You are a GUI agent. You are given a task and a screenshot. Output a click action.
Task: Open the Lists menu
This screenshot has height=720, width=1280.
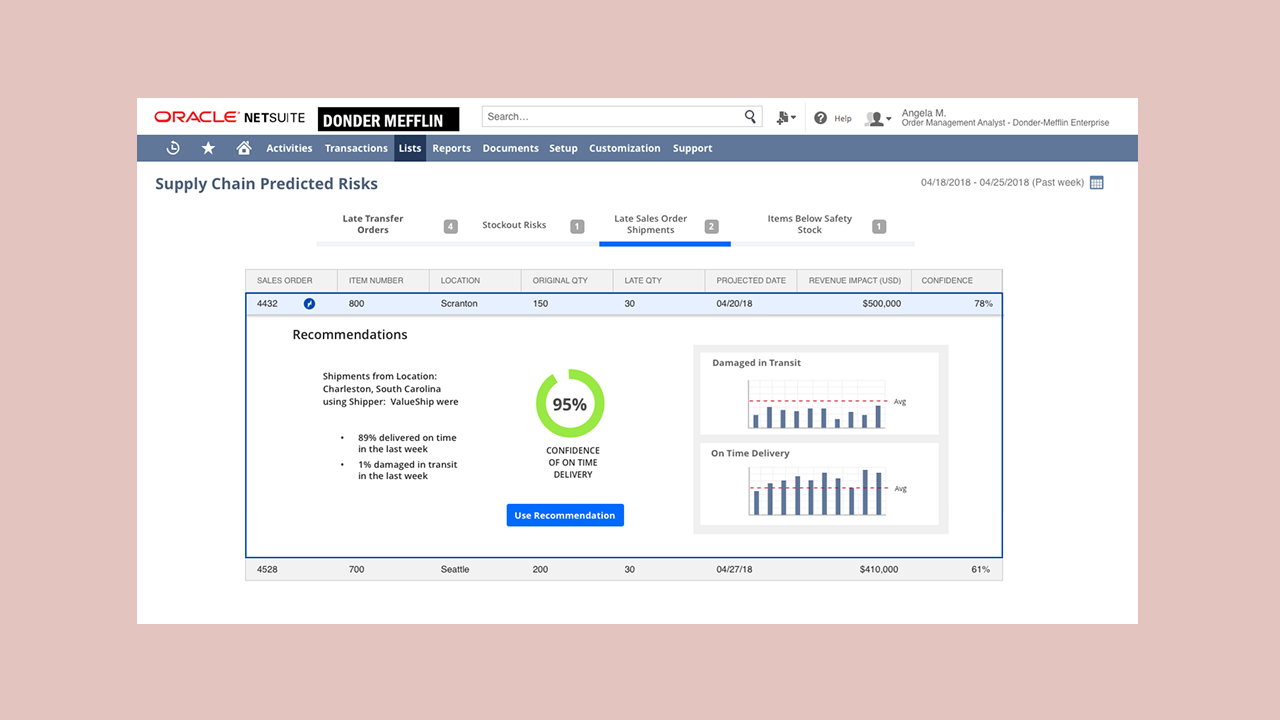tap(410, 148)
